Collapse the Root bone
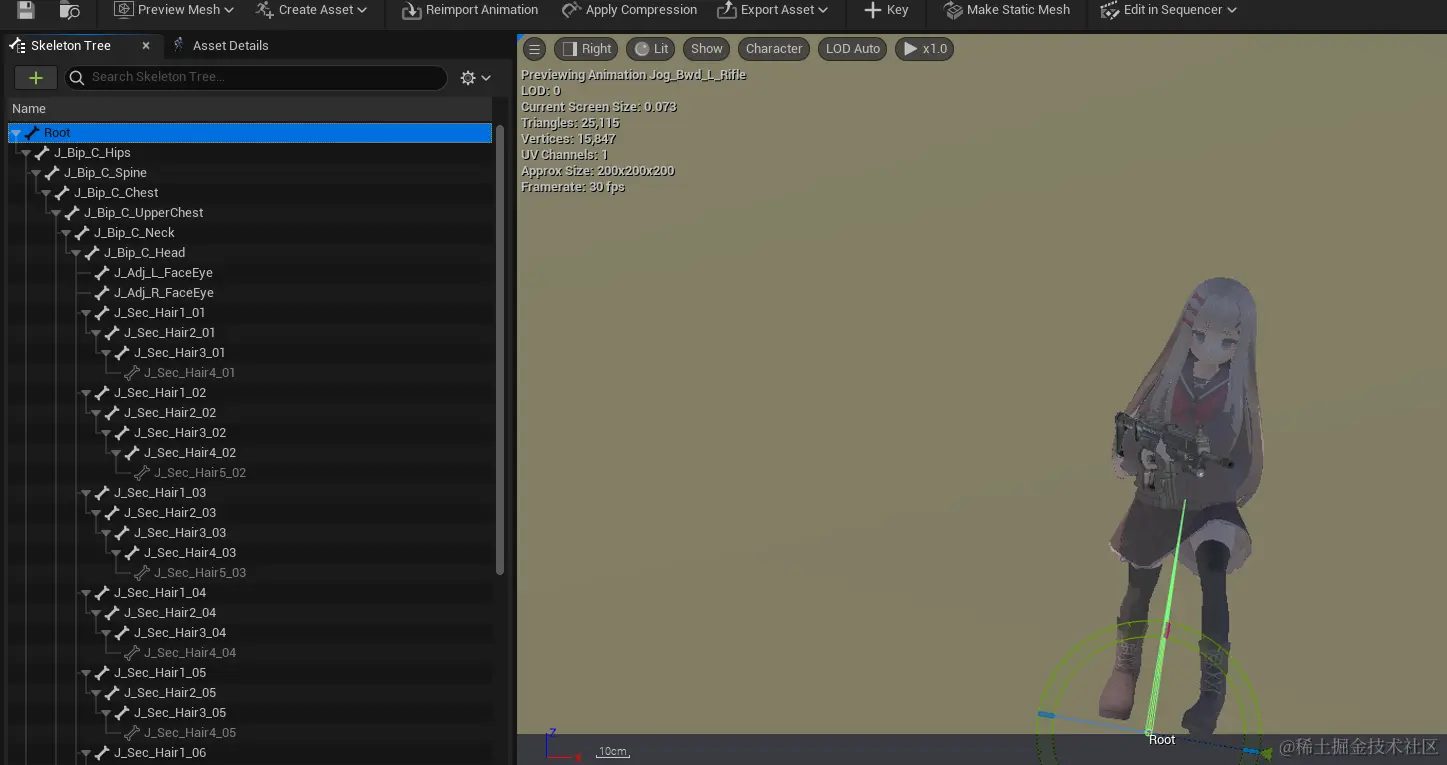 click(x=16, y=133)
